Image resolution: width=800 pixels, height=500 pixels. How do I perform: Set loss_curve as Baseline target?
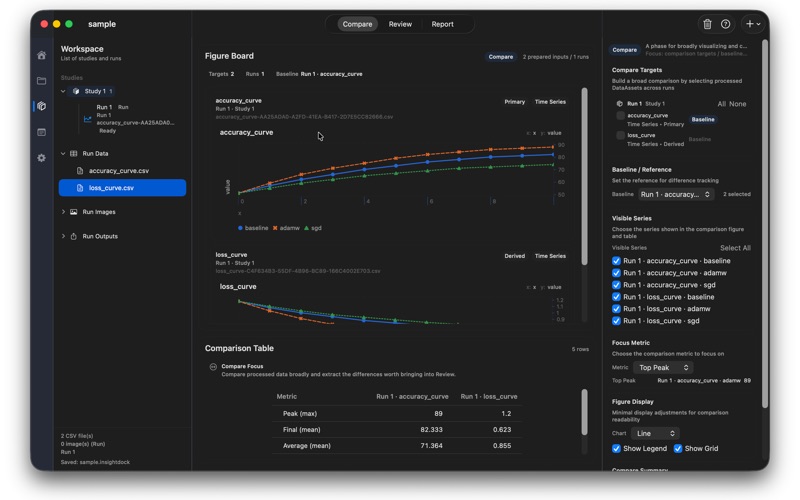click(x=699, y=139)
